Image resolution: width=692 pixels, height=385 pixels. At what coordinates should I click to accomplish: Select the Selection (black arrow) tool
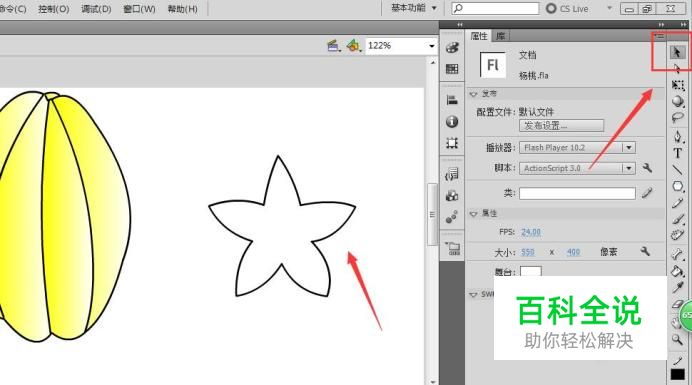(677, 53)
